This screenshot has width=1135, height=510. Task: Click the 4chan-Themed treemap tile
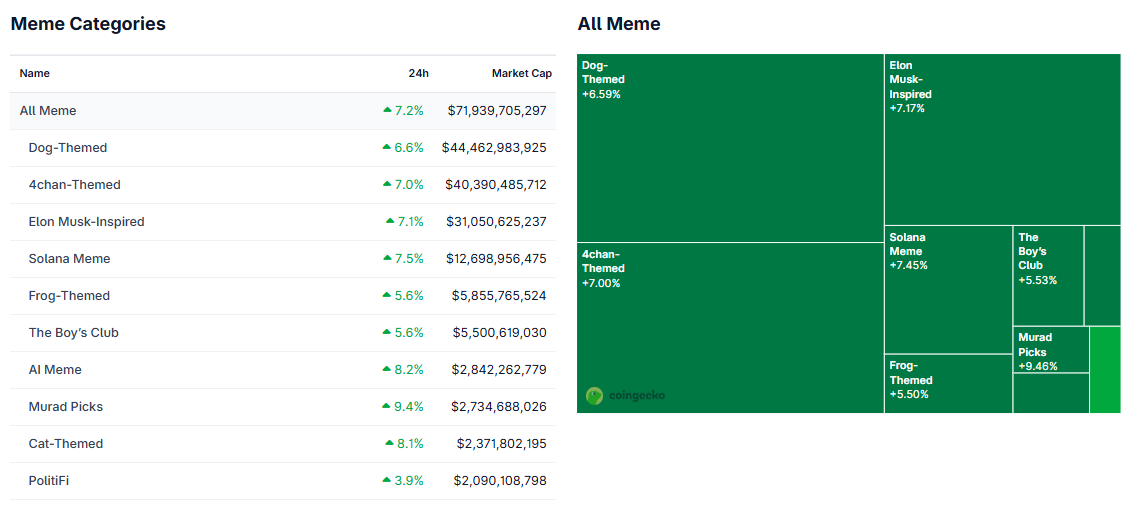pos(730,328)
